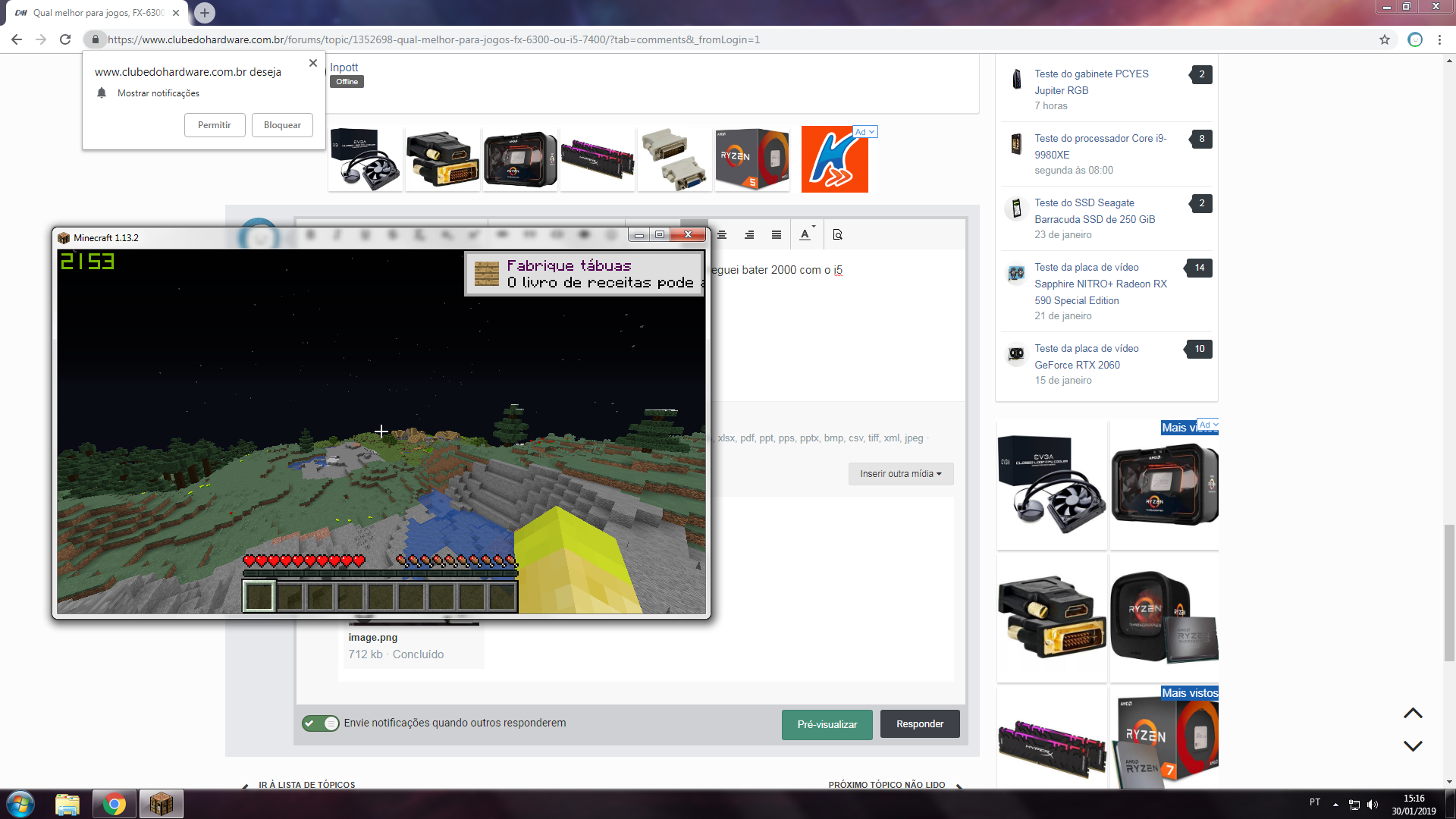Center align text in editor
The width and height of the screenshot is (1456, 819).
click(x=722, y=235)
